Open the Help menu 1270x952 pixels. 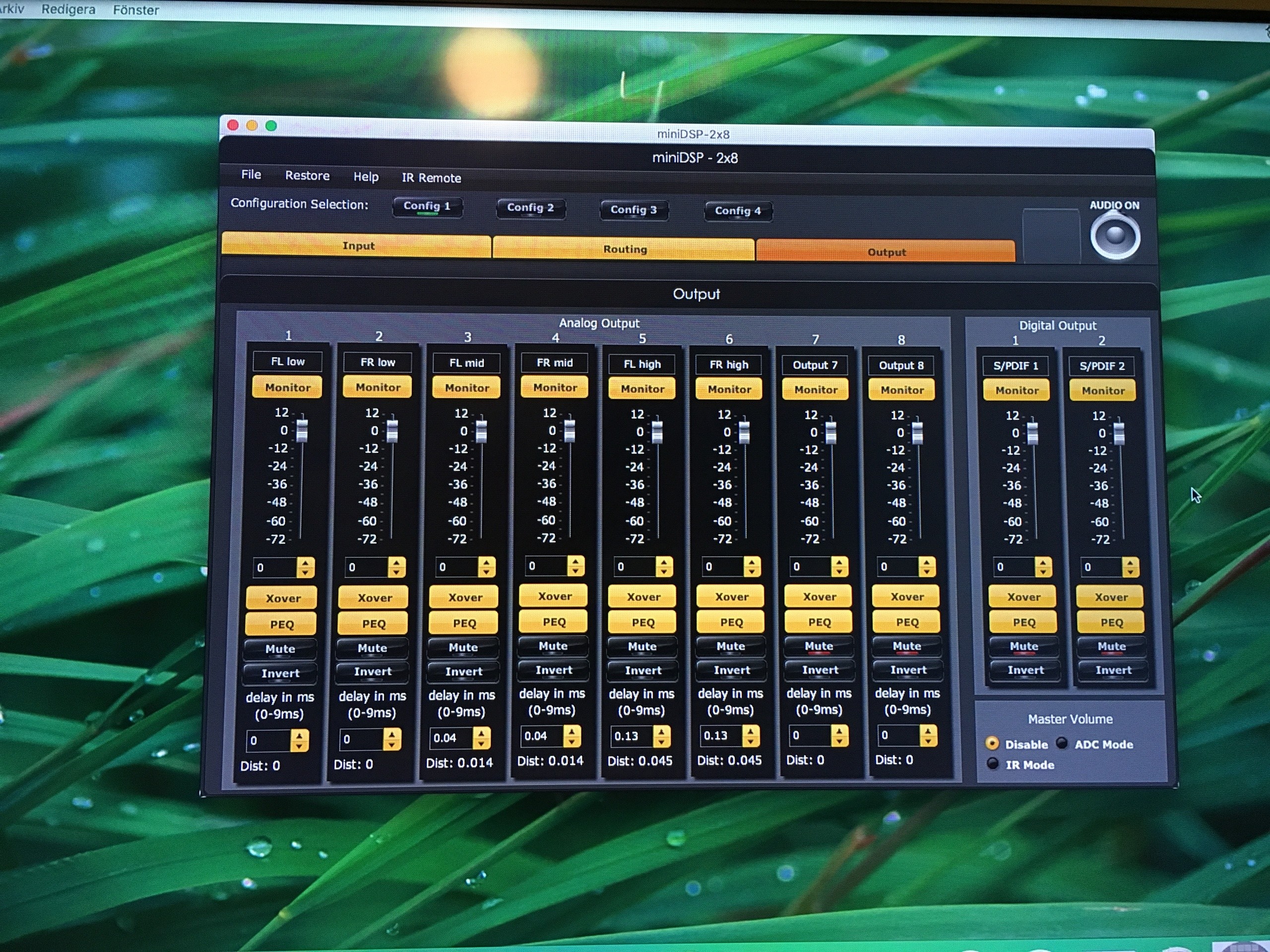tap(366, 177)
